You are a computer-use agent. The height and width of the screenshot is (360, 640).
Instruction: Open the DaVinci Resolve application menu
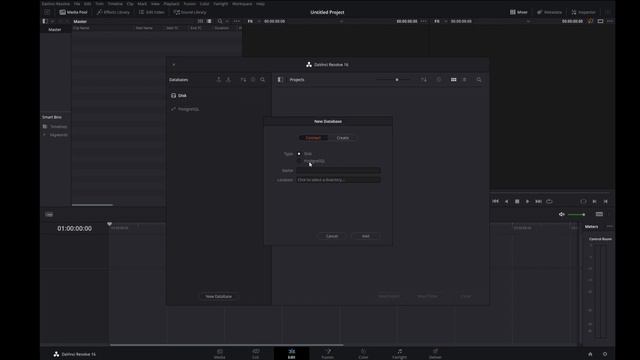56,4
